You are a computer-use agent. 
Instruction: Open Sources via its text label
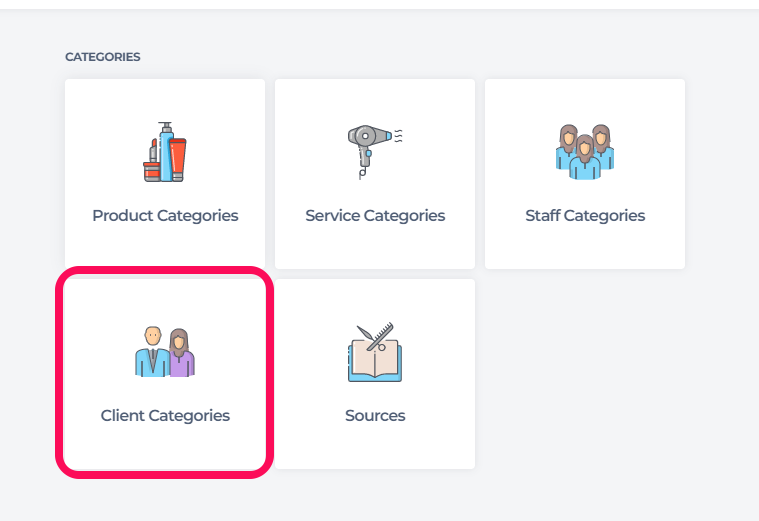click(x=375, y=415)
